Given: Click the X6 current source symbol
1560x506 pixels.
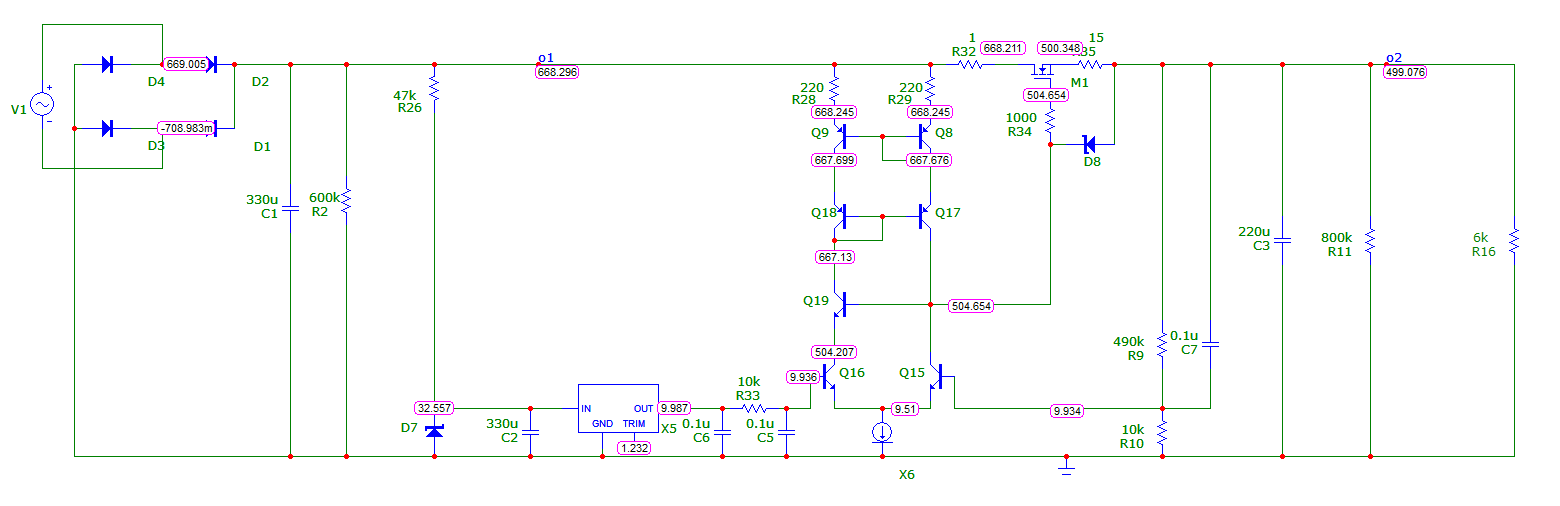Looking at the screenshot, I should click(x=882, y=432).
